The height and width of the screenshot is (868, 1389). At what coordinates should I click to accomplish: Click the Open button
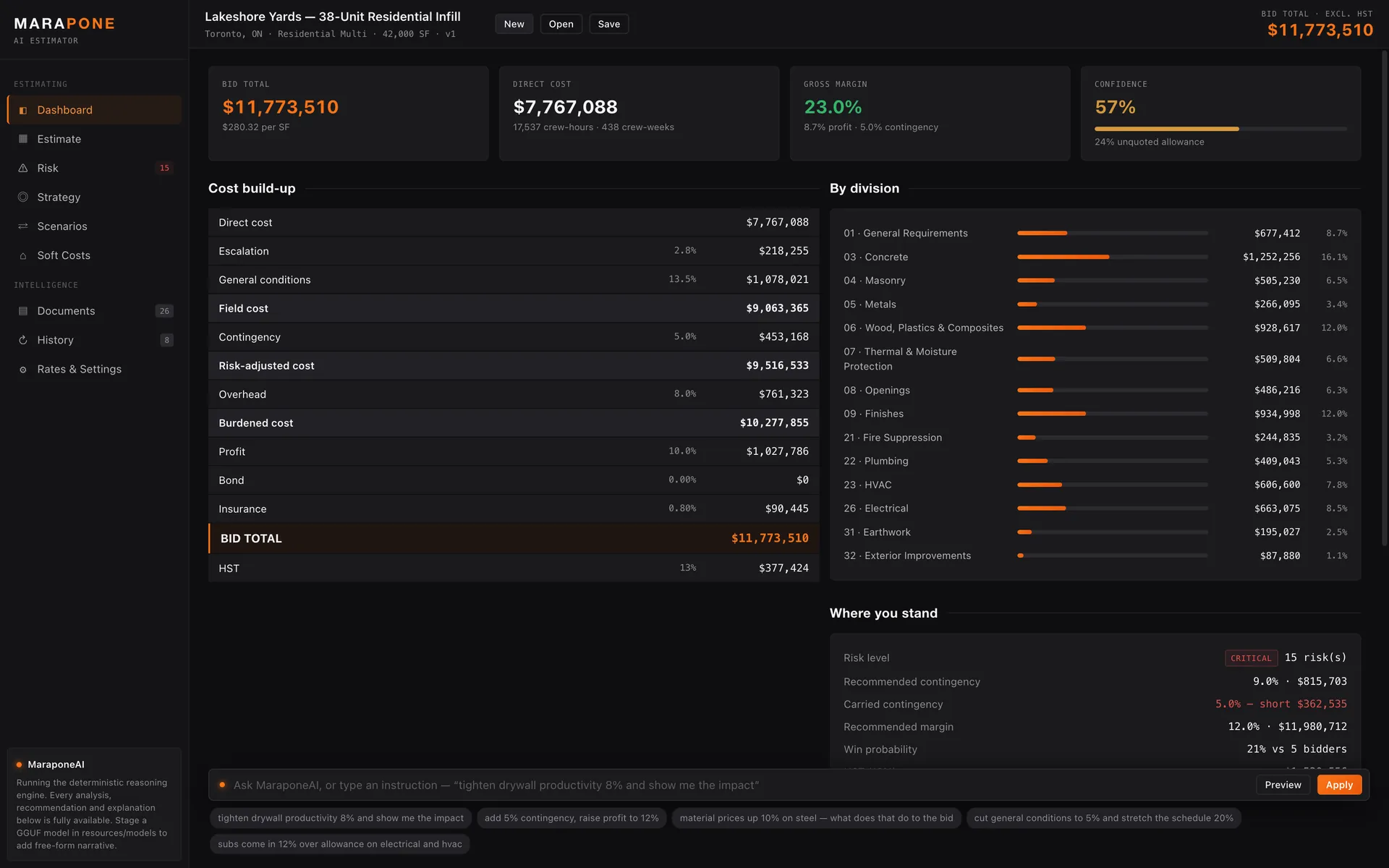pyautogui.click(x=561, y=24)
